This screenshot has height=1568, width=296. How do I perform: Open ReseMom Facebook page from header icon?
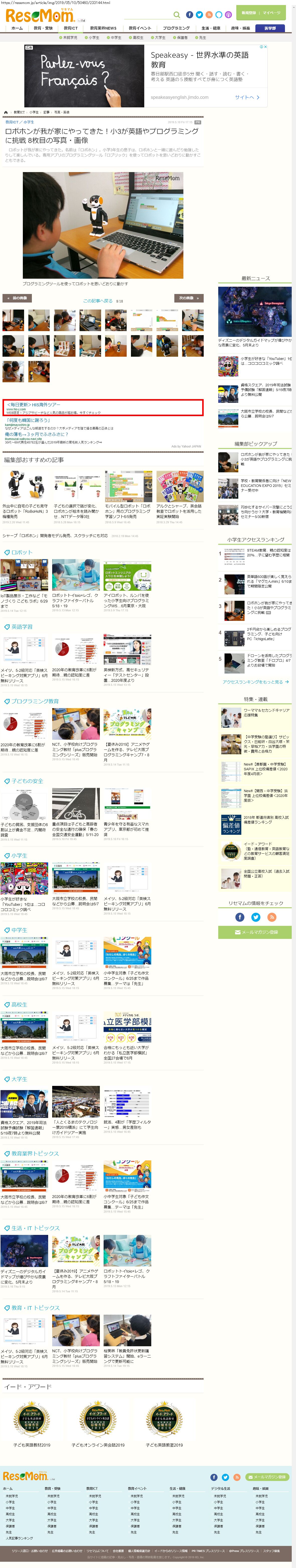pyautogui.click(x=189, y=15)
